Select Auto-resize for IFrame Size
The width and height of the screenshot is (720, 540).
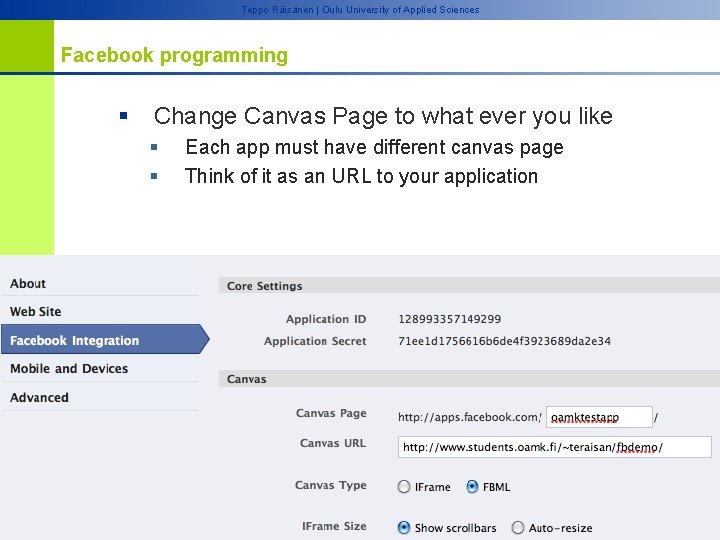[x=518, y=528]
